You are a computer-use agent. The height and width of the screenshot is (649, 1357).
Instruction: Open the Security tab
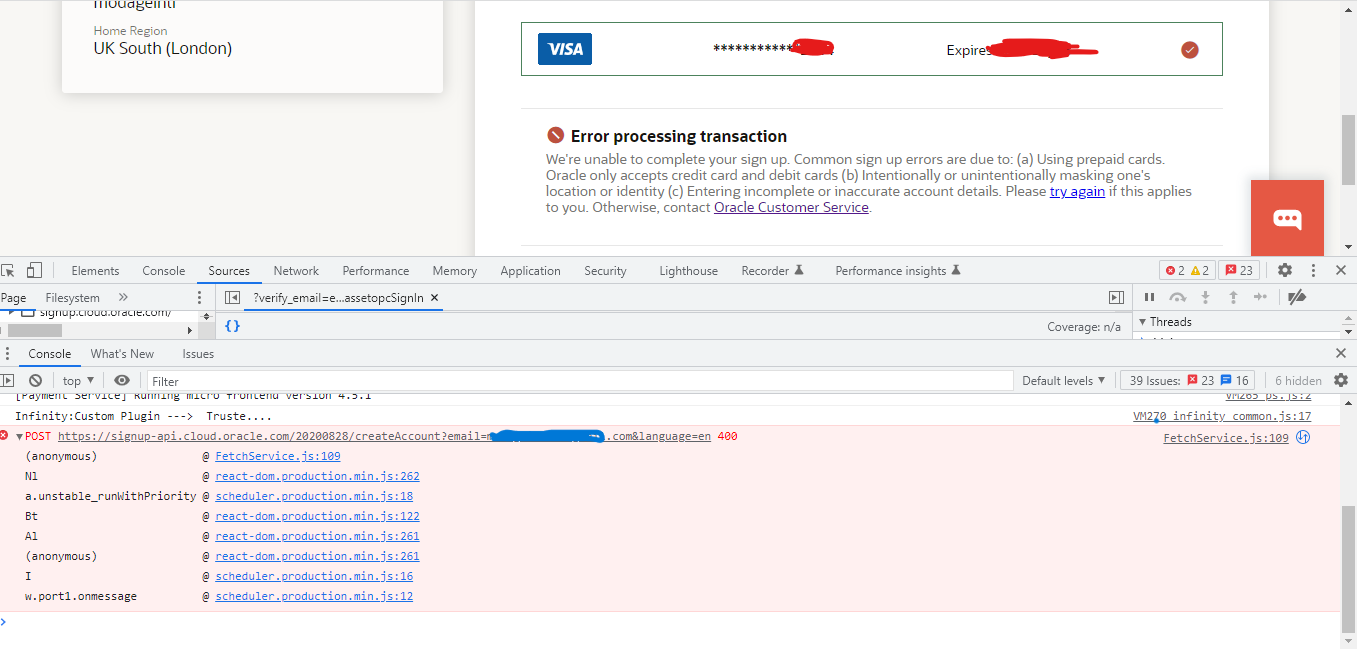pos(605,270)
